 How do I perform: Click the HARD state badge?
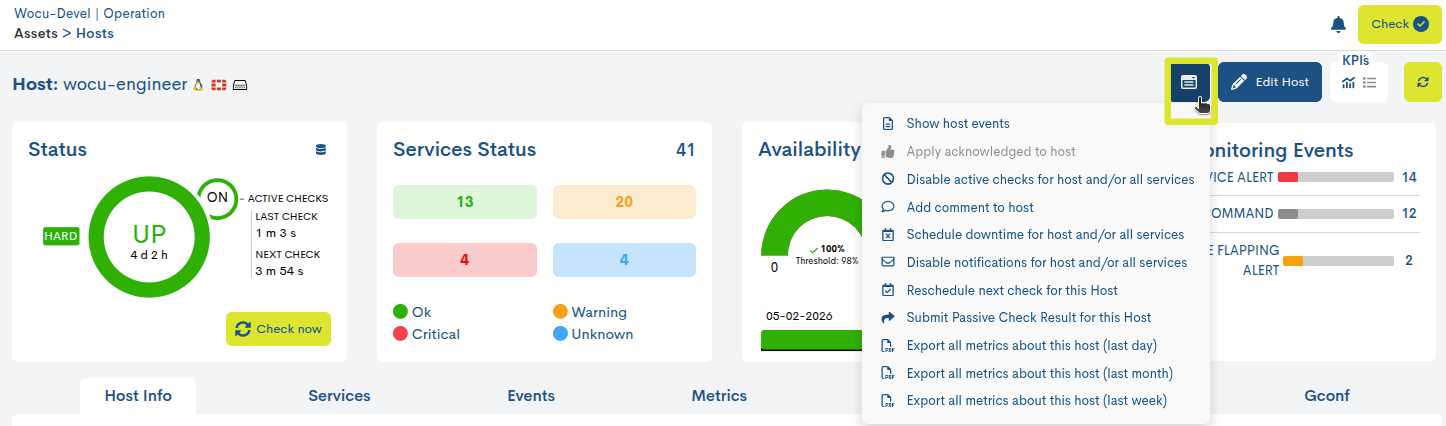pyautogui.click(x=61, y=236)
